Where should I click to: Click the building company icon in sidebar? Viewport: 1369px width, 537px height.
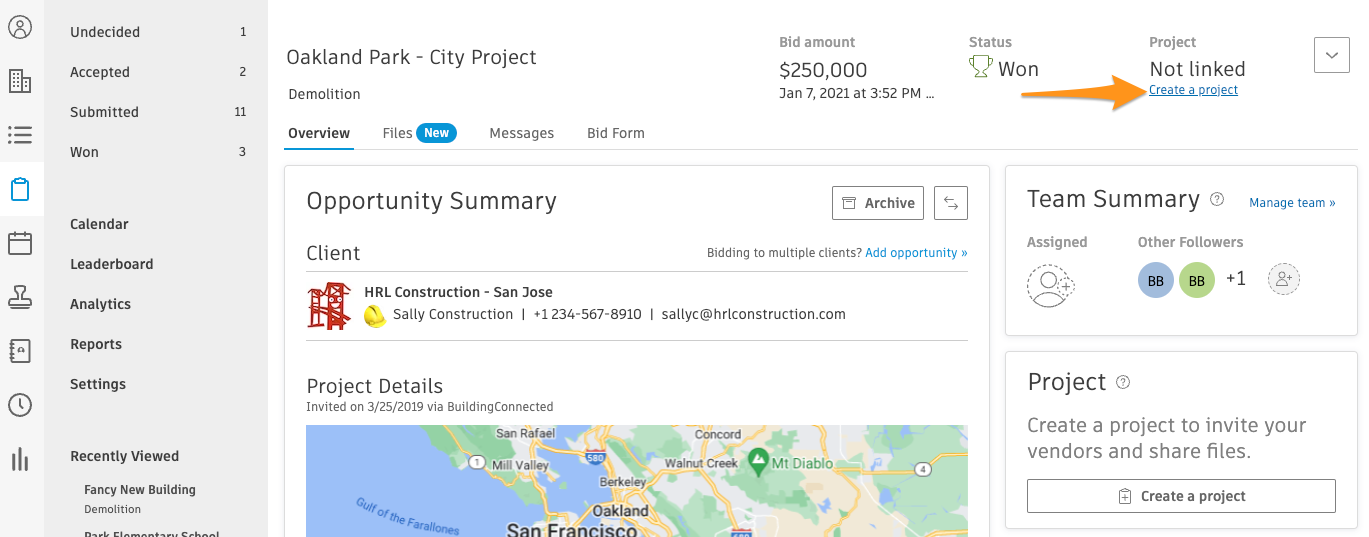pyautogui.click(x=20, y=81)
